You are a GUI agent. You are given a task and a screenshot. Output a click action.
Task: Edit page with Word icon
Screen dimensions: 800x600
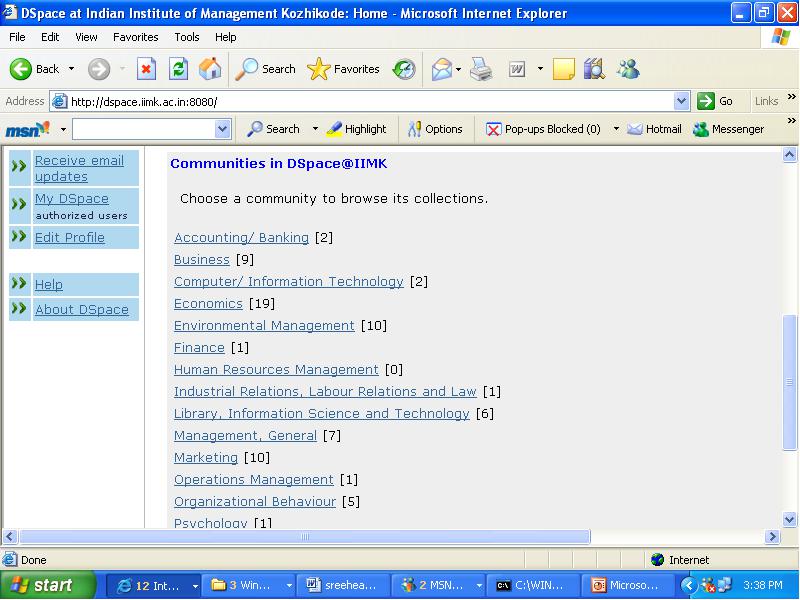pyautogui.click(x=517, y=69)
